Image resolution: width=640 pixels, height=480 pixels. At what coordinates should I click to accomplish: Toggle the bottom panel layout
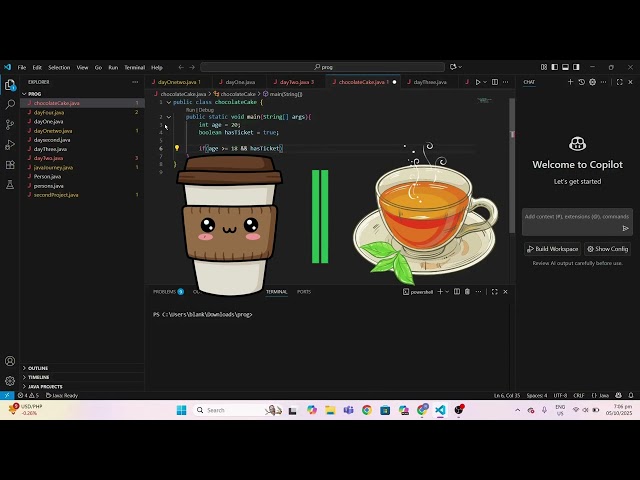coord(565,67)
